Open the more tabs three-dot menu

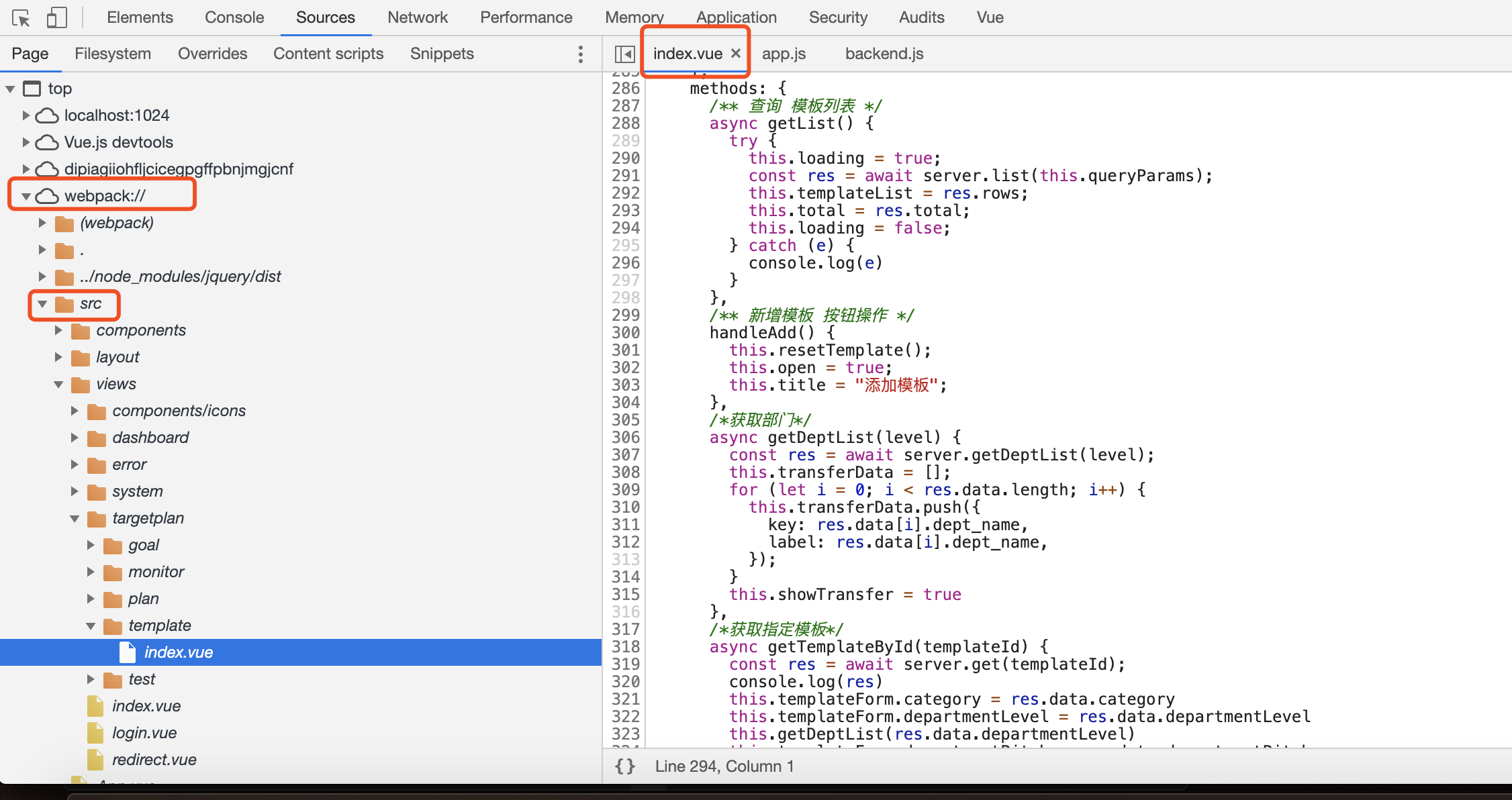click(x=581, y=54)
